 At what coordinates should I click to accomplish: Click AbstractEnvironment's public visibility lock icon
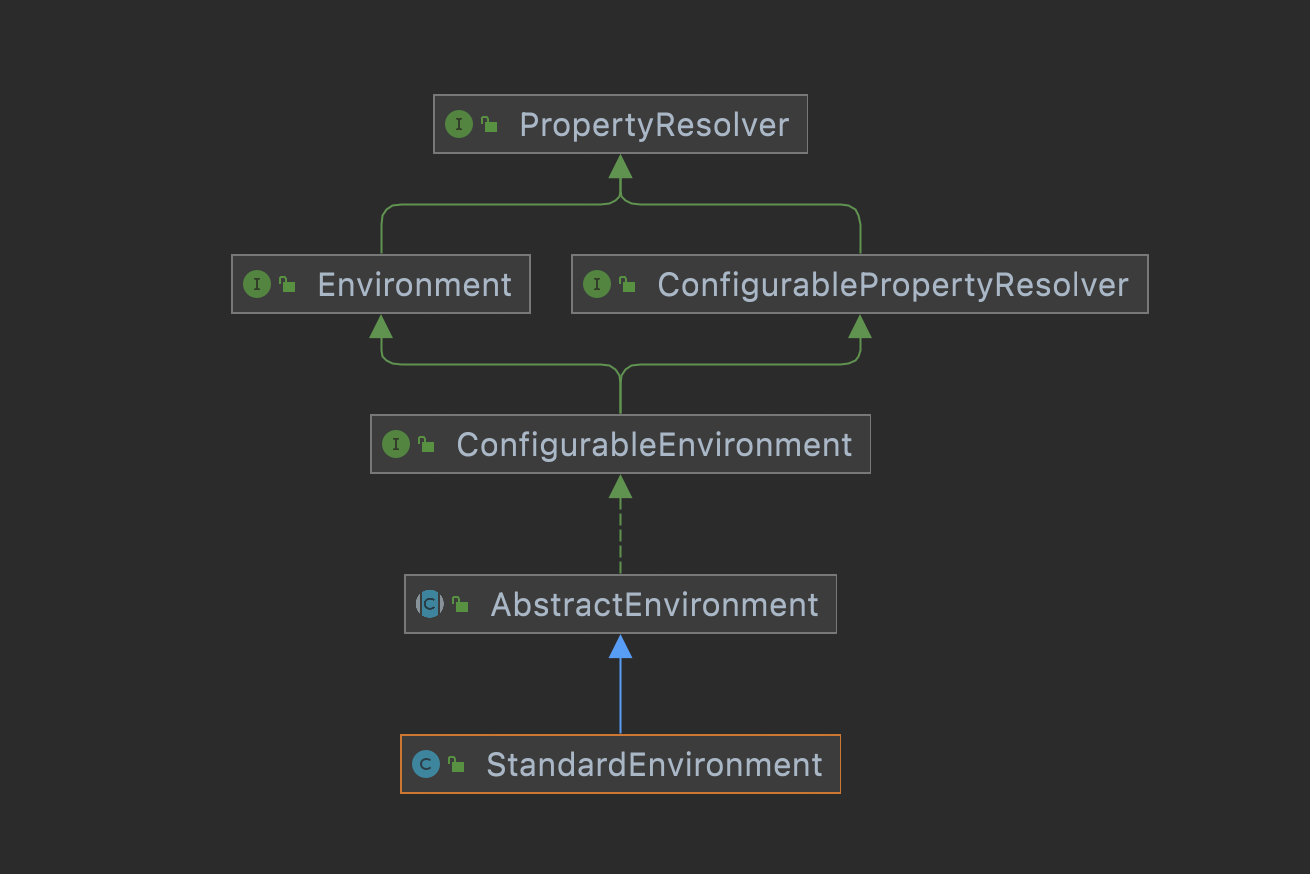tap(460, 604)
